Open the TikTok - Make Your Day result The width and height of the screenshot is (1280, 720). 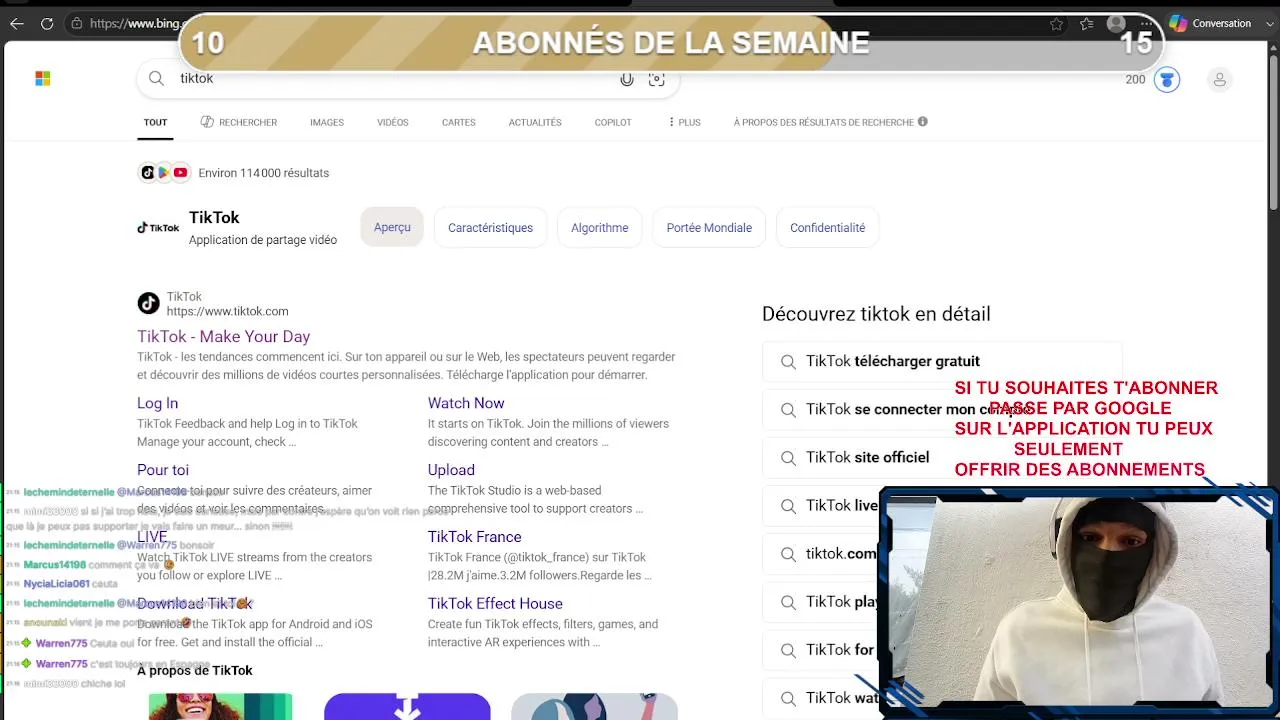pos(224,337)
